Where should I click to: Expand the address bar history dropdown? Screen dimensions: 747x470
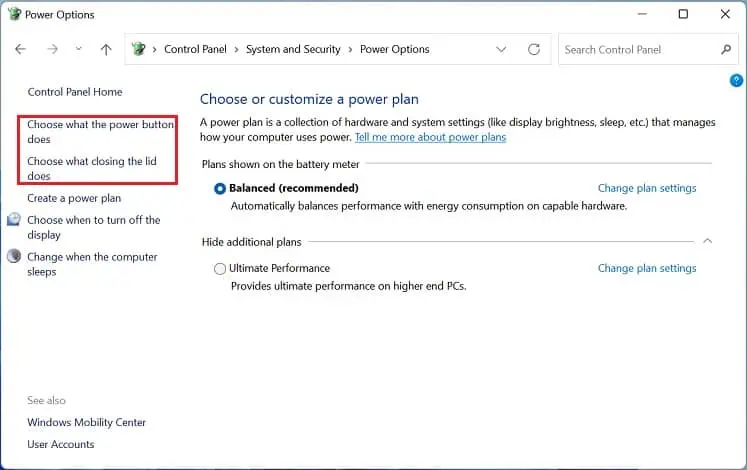(x=502, y=49)
